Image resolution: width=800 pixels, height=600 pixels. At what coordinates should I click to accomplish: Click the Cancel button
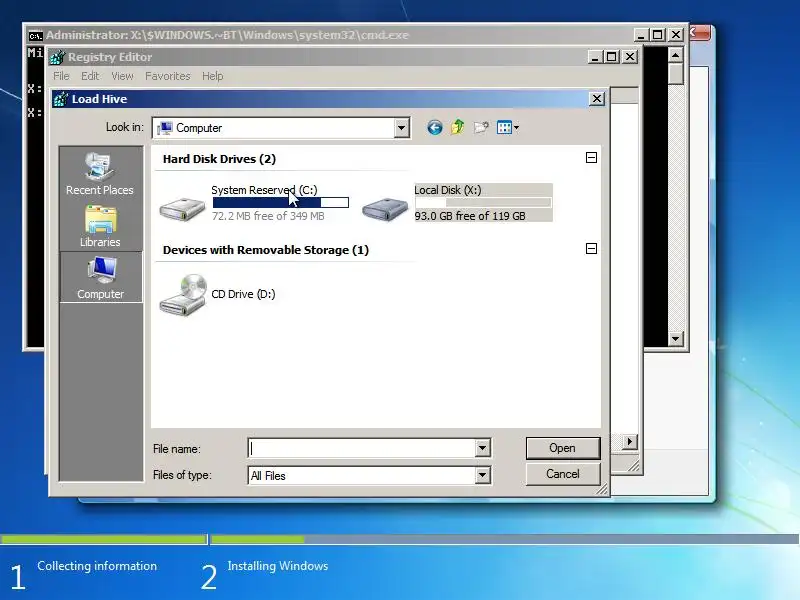(x=563, y=474)
